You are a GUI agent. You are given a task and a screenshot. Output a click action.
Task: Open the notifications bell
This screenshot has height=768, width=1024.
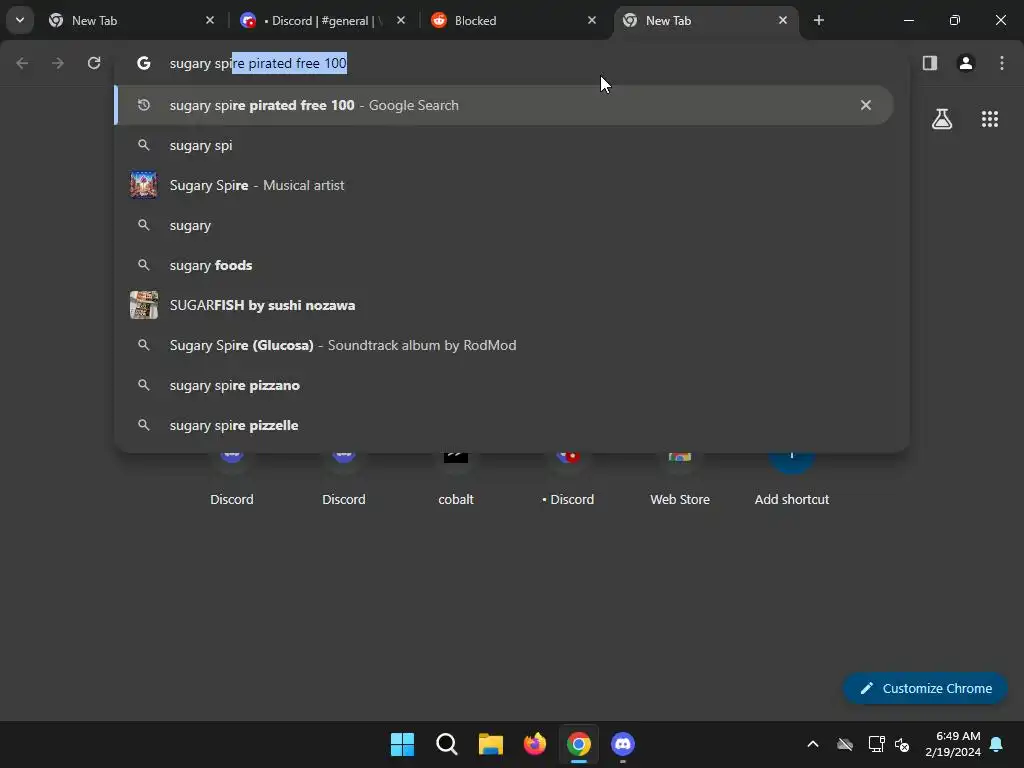[x=997, y=744]
